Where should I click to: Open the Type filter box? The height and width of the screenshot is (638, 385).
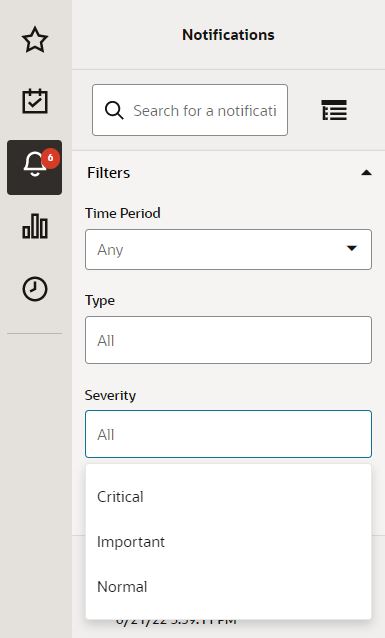tap(228, 340)
